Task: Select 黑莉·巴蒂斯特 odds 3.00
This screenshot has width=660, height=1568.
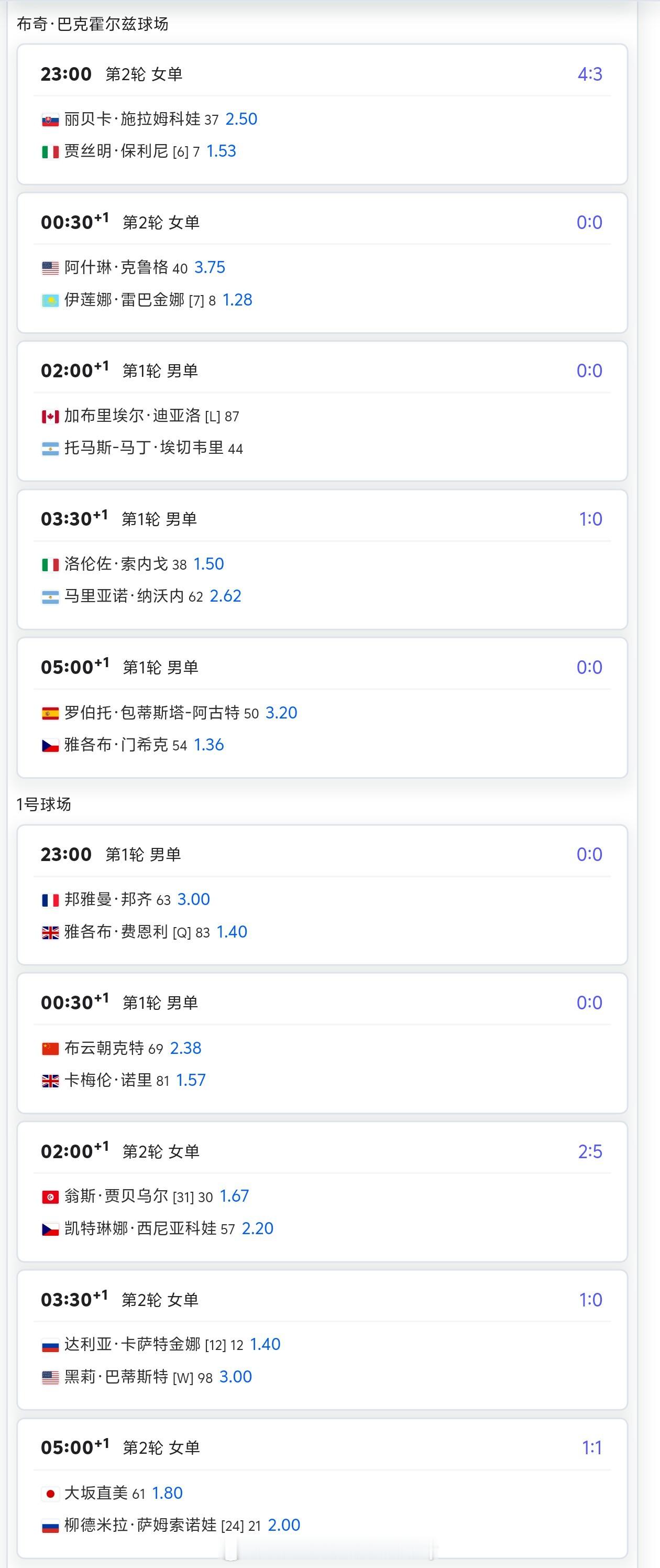Action: (x=235, y=1377)
